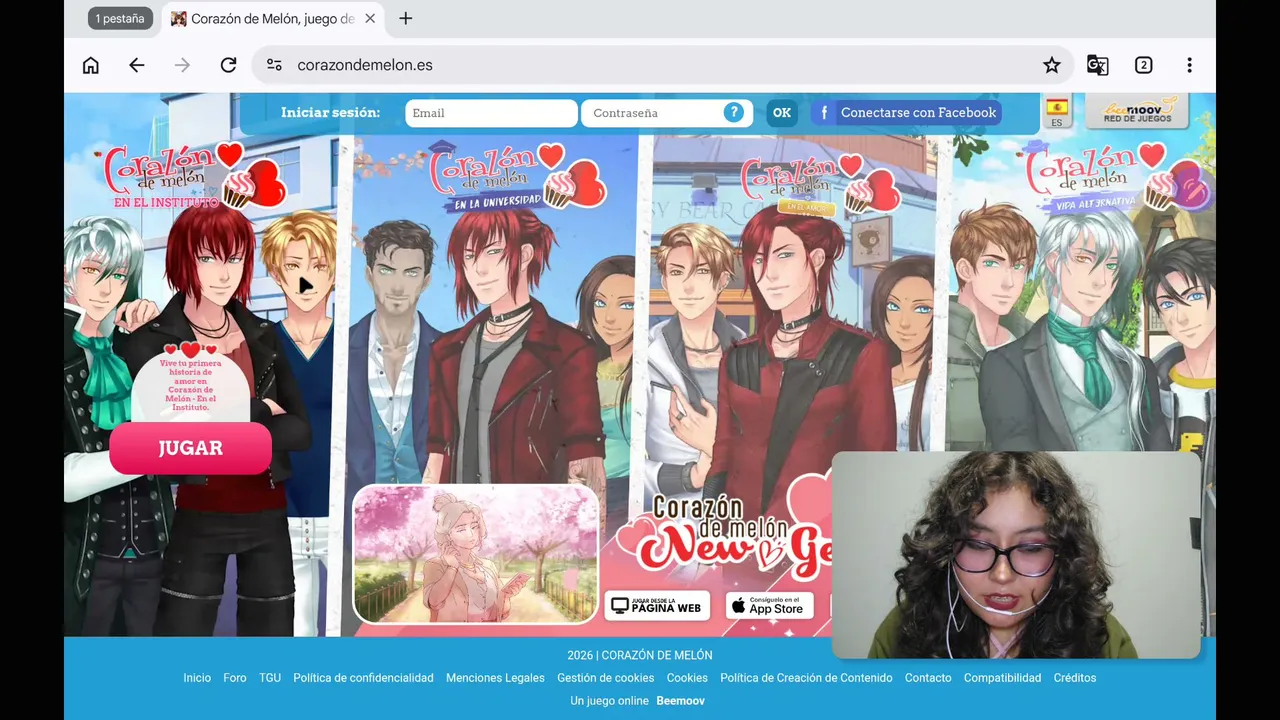Reload the corazondemelon.es page
1280x720 pixels.
click(228, 65)
